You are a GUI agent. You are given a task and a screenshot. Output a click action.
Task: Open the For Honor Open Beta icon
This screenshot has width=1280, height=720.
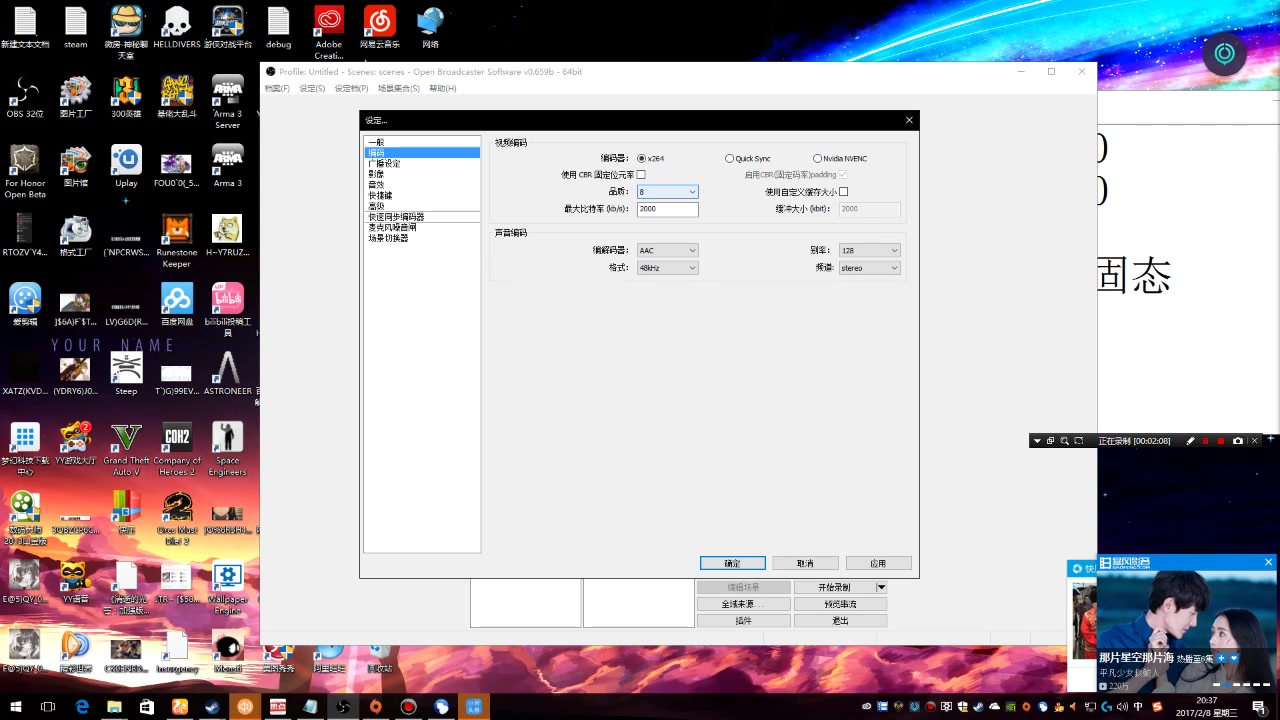25,171
